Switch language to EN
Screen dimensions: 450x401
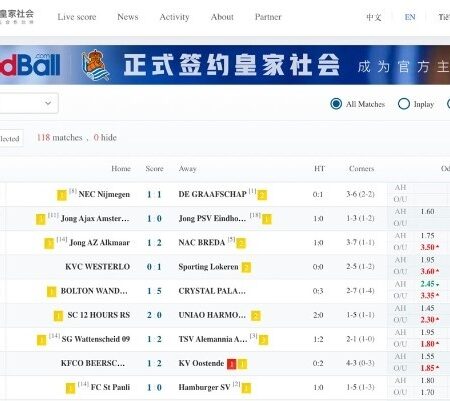pyautogui.click(x=410, y=17)
